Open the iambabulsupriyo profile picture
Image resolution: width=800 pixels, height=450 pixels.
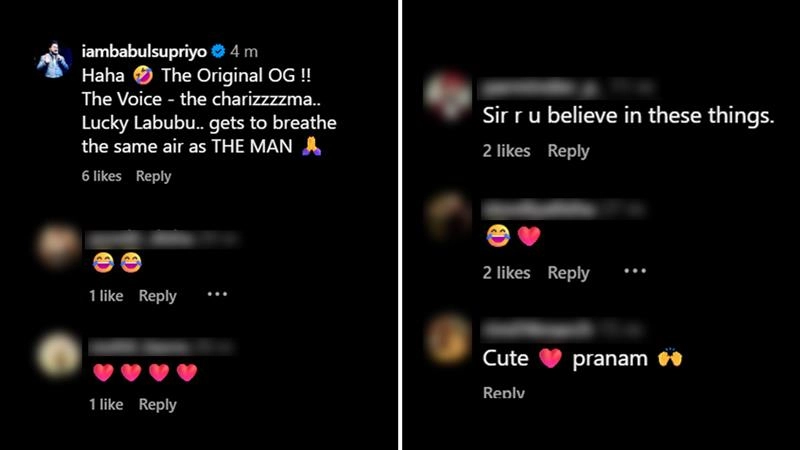click(x=54, y=61)
